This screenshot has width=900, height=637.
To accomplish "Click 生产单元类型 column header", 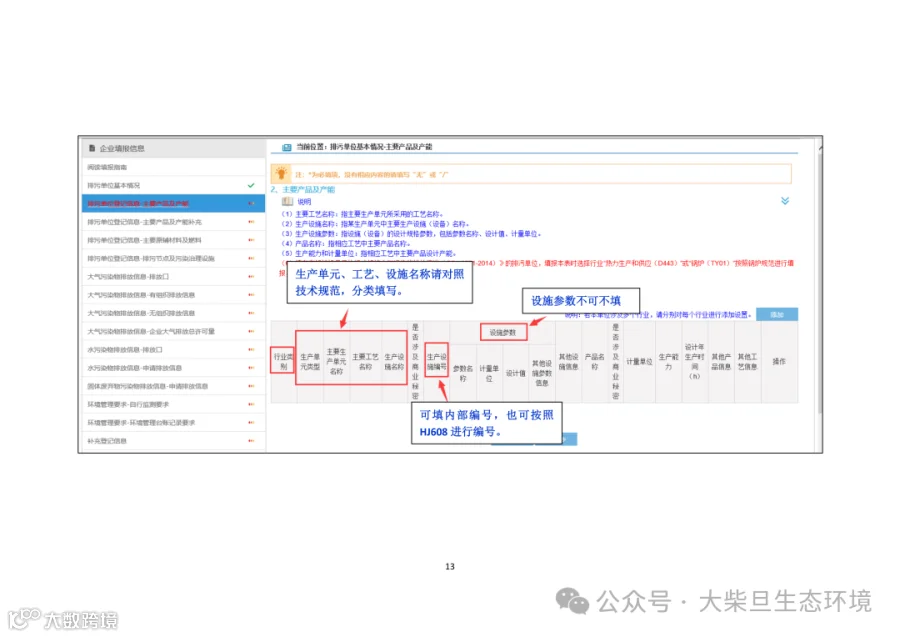I will (x=310, y=362).
